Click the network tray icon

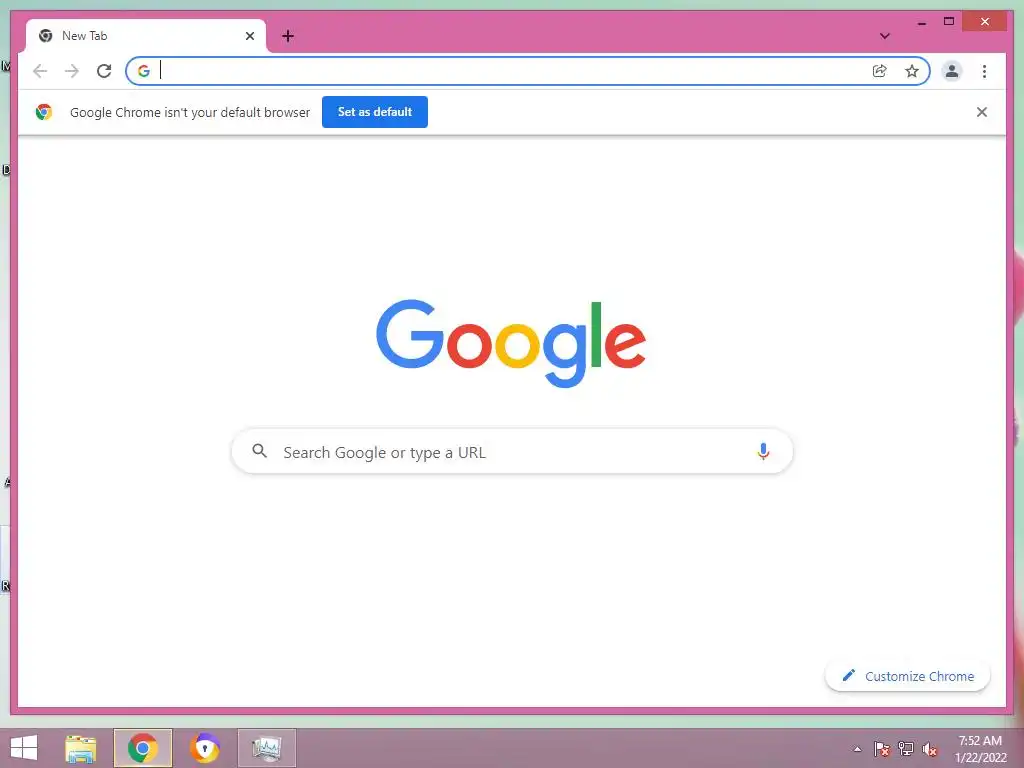point(906,749)
